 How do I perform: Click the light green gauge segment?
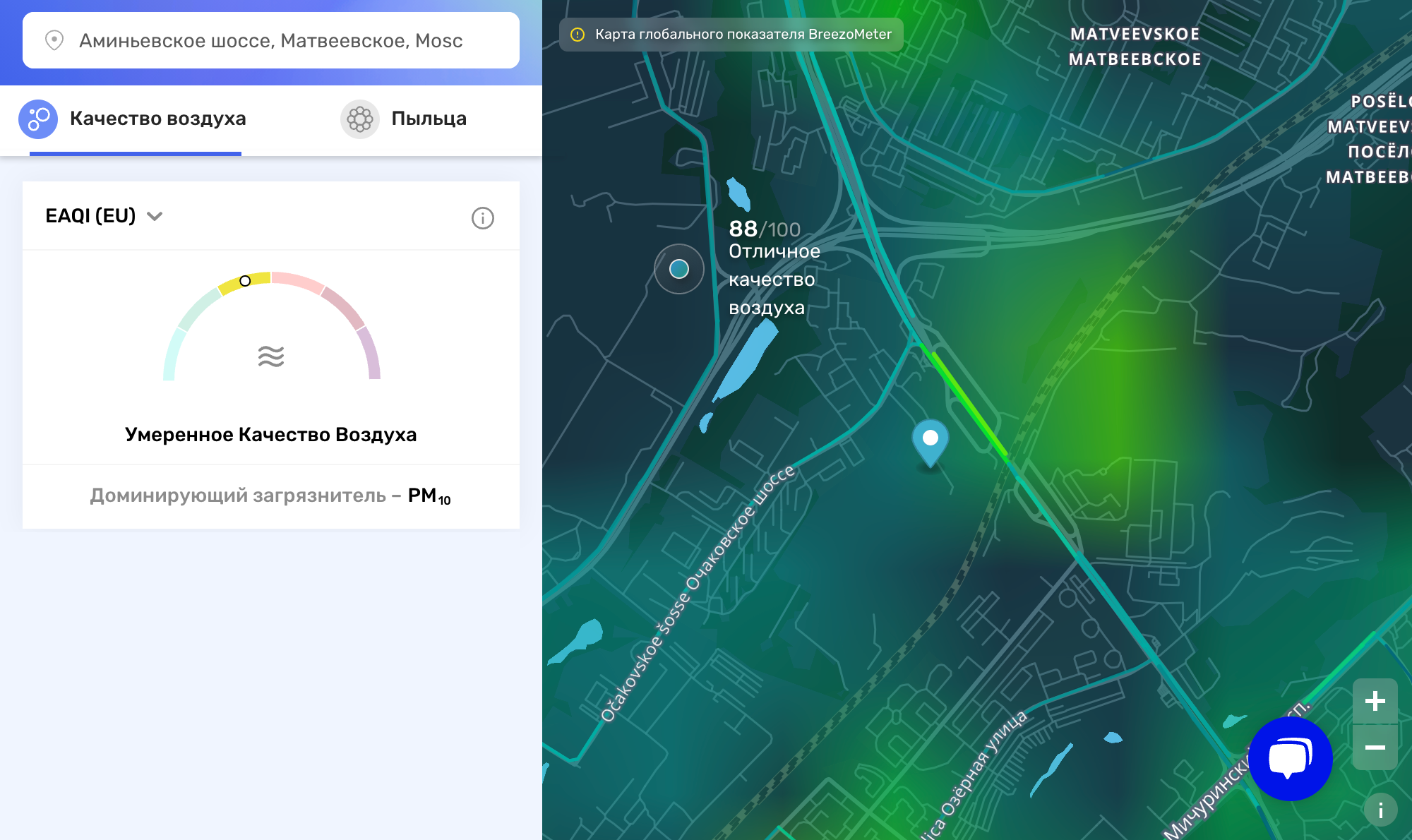click(x=199, y=308)
